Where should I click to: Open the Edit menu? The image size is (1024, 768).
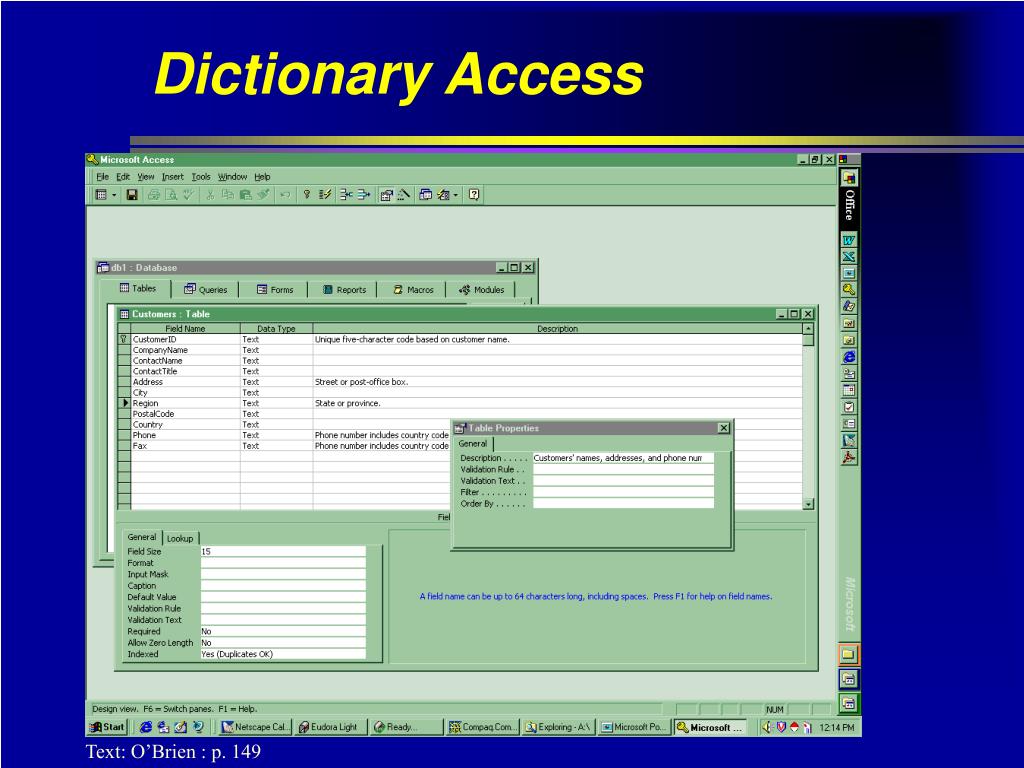pyautogui.click(x=123, y=177)
